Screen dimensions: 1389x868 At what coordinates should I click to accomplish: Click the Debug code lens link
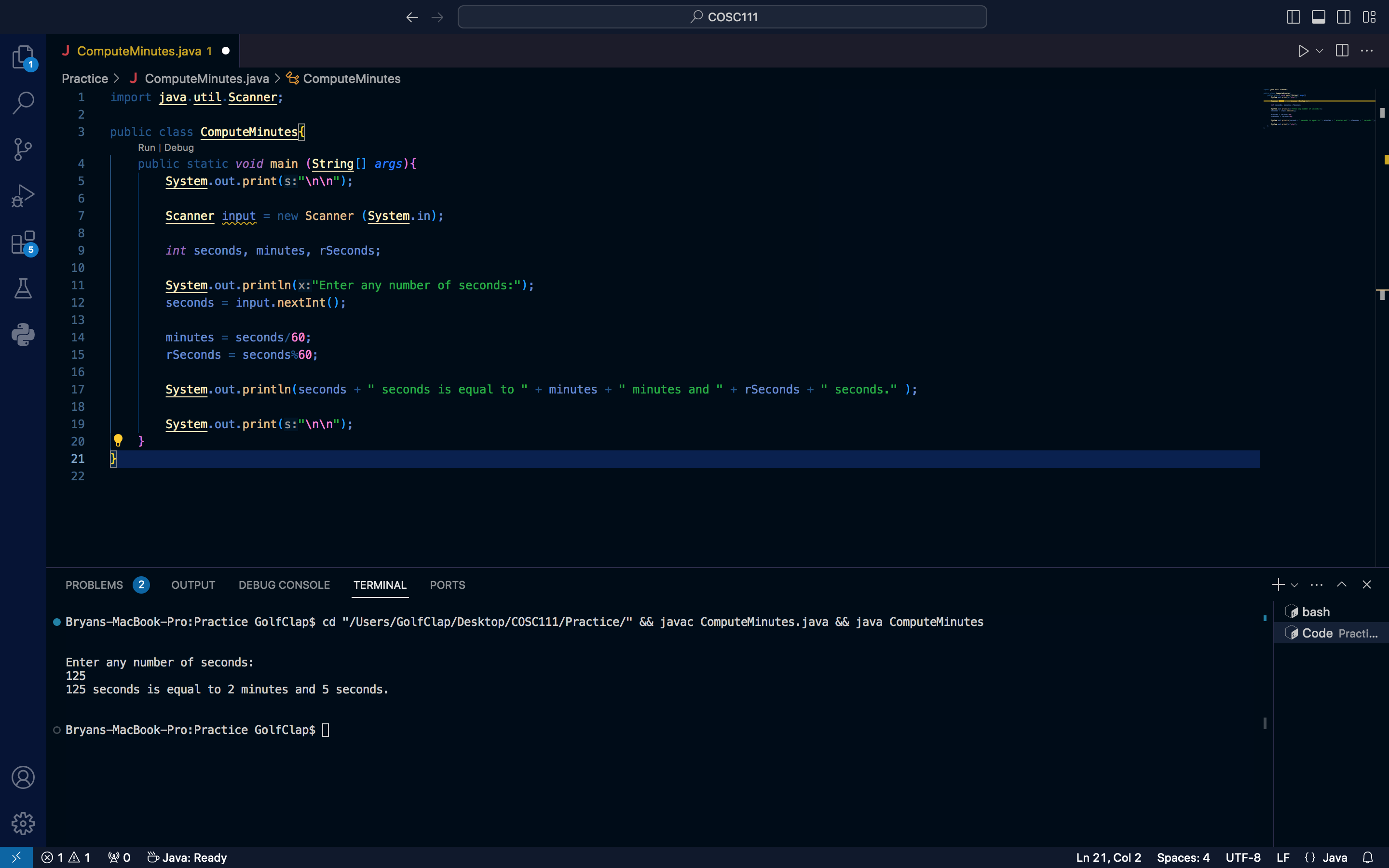(x=179, y=148)
